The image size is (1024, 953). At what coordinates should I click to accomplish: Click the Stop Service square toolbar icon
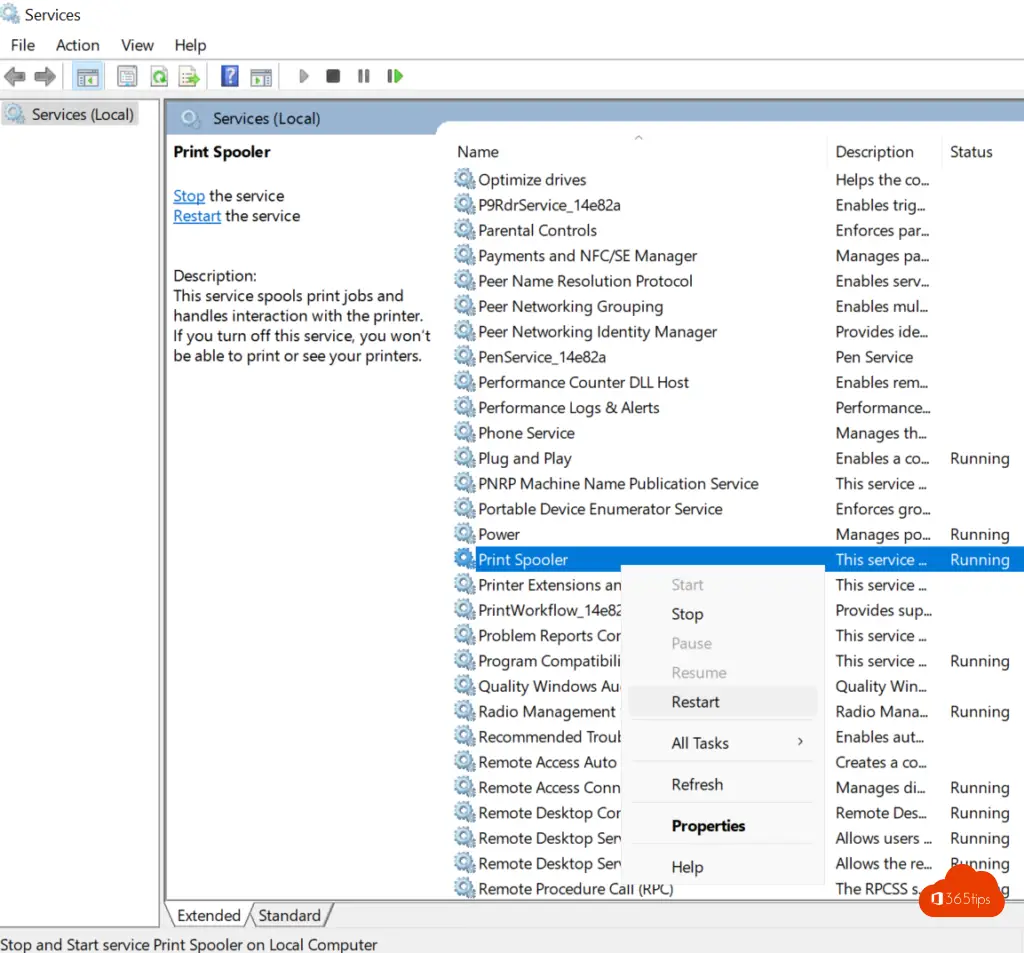pos(333,76)
